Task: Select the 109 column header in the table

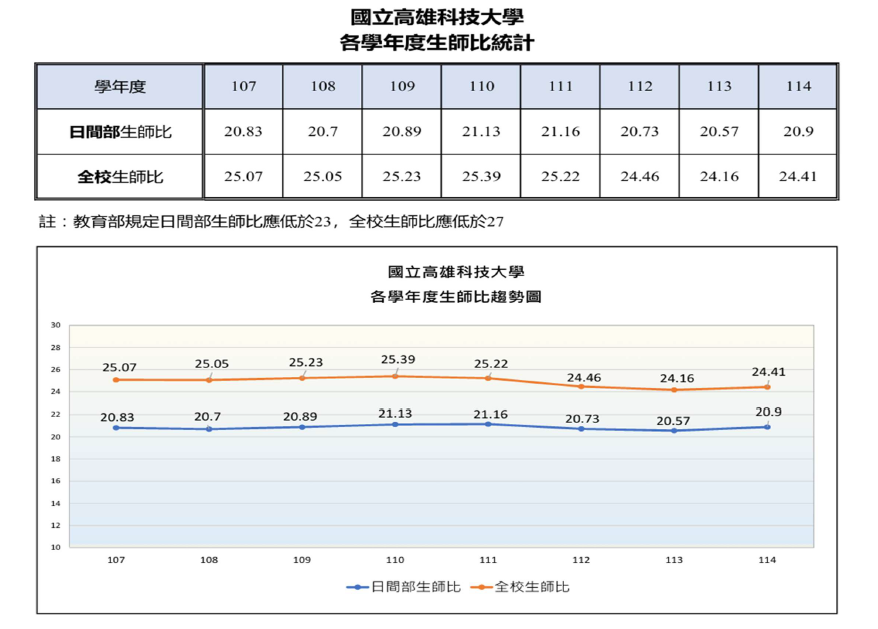Action: (402, 87)
